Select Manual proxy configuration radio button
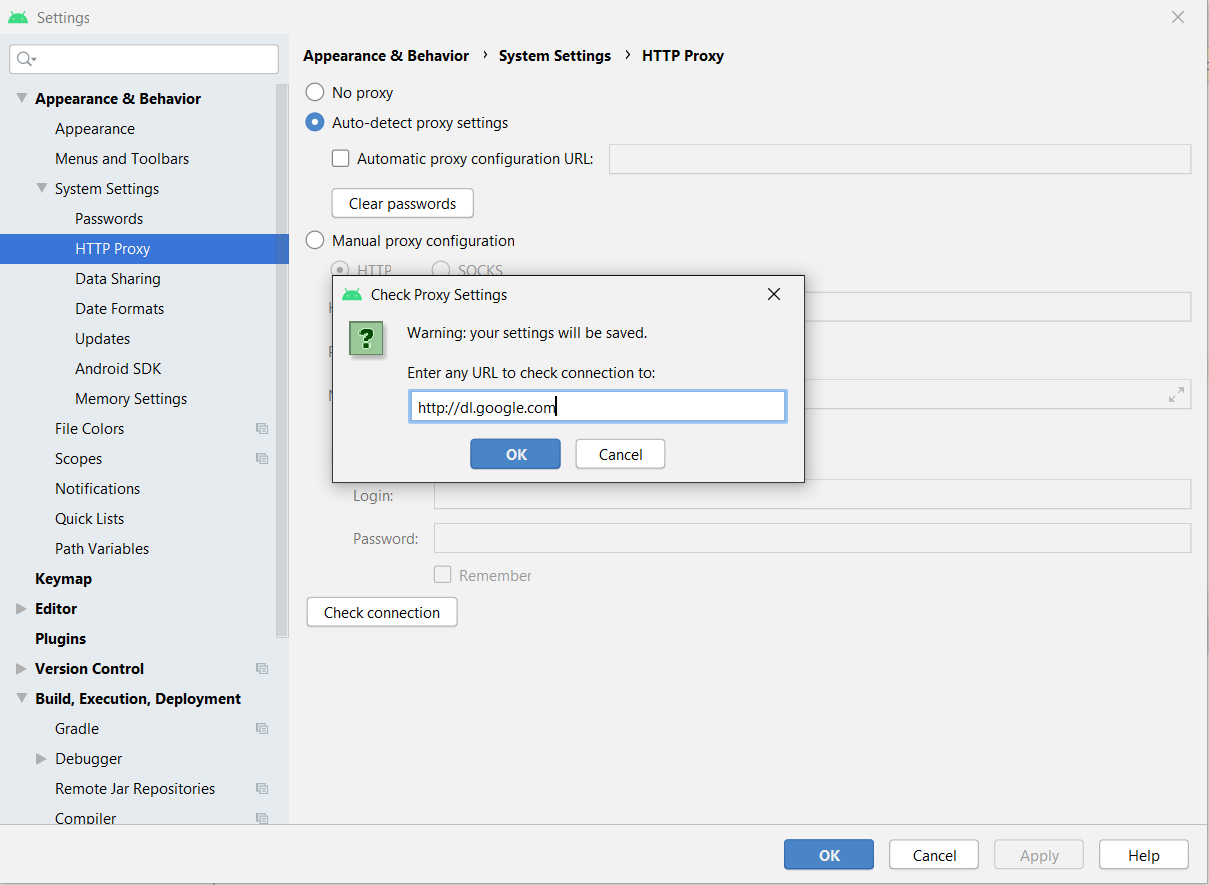Image resolution: width=1209 pixels, height=885 pixels. point(315,241)
